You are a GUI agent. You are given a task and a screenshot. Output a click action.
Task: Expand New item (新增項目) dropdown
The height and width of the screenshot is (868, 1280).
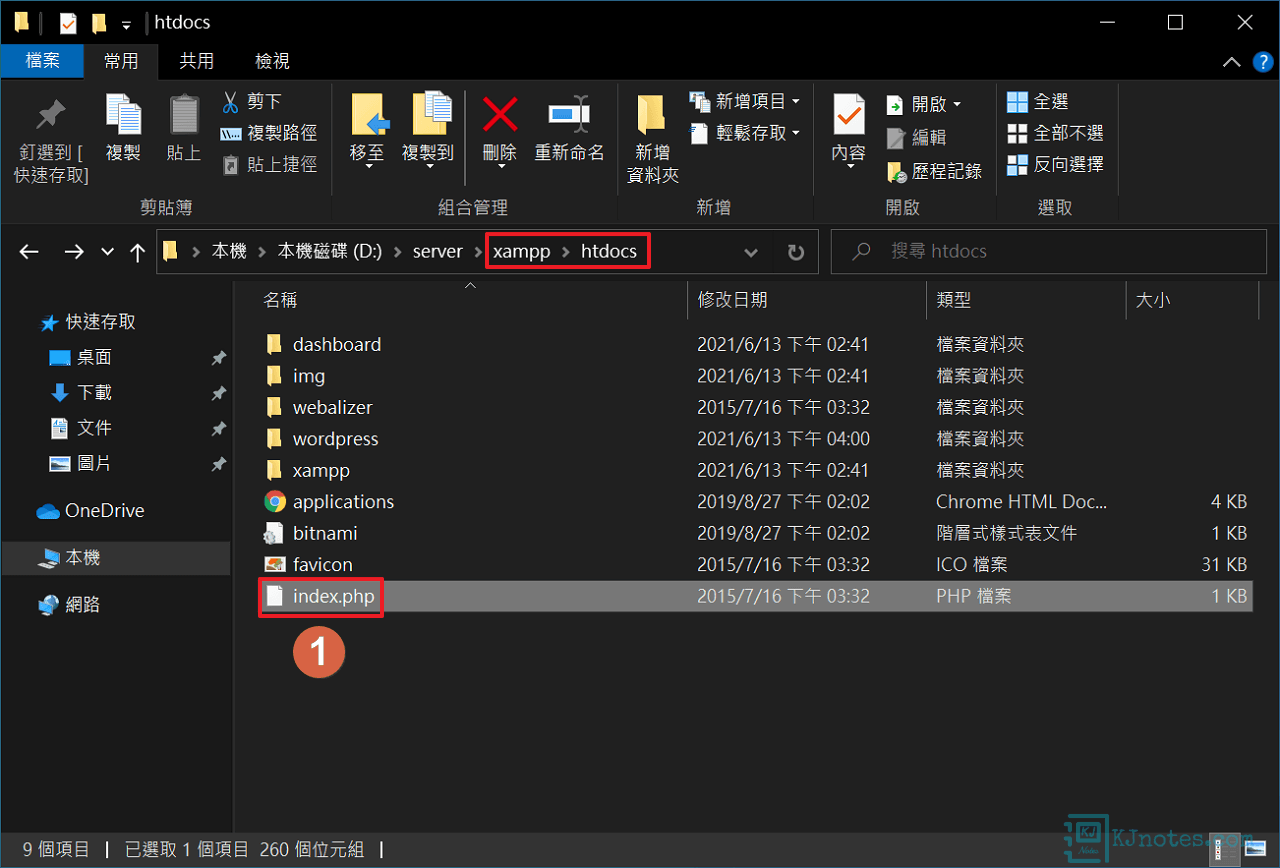click(x=796, y=102)
